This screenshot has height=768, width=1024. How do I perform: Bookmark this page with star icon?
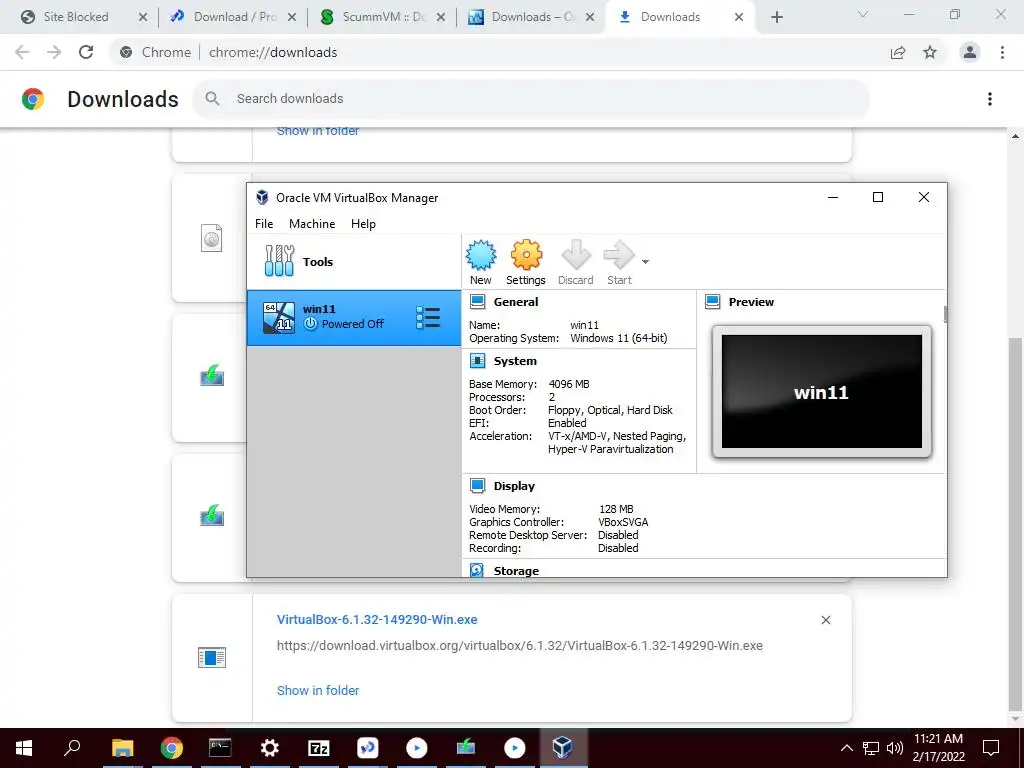(x=930, y=52)
